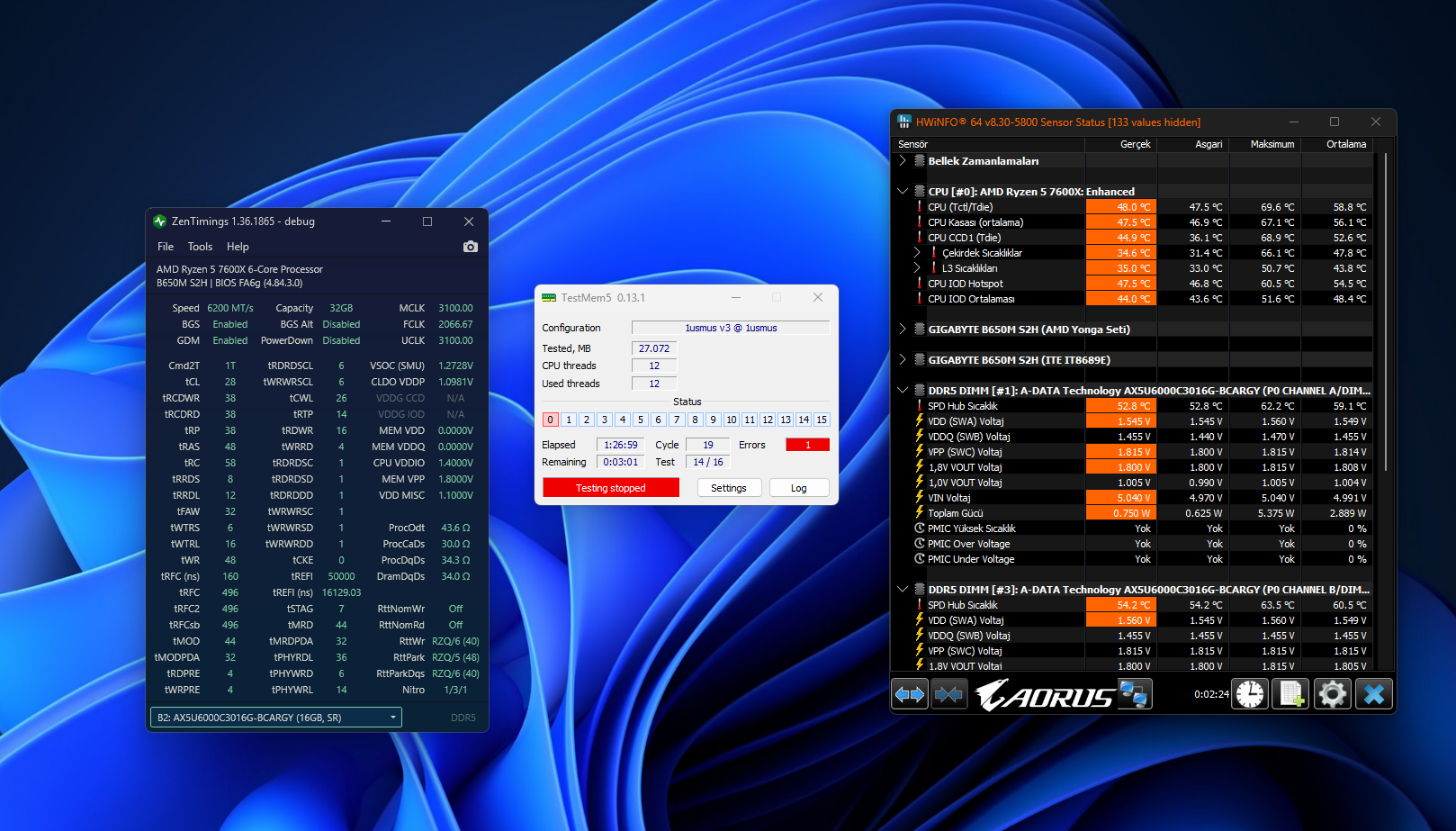Open the TestMem5 Log
The image size is (1456, 831).
799,488
